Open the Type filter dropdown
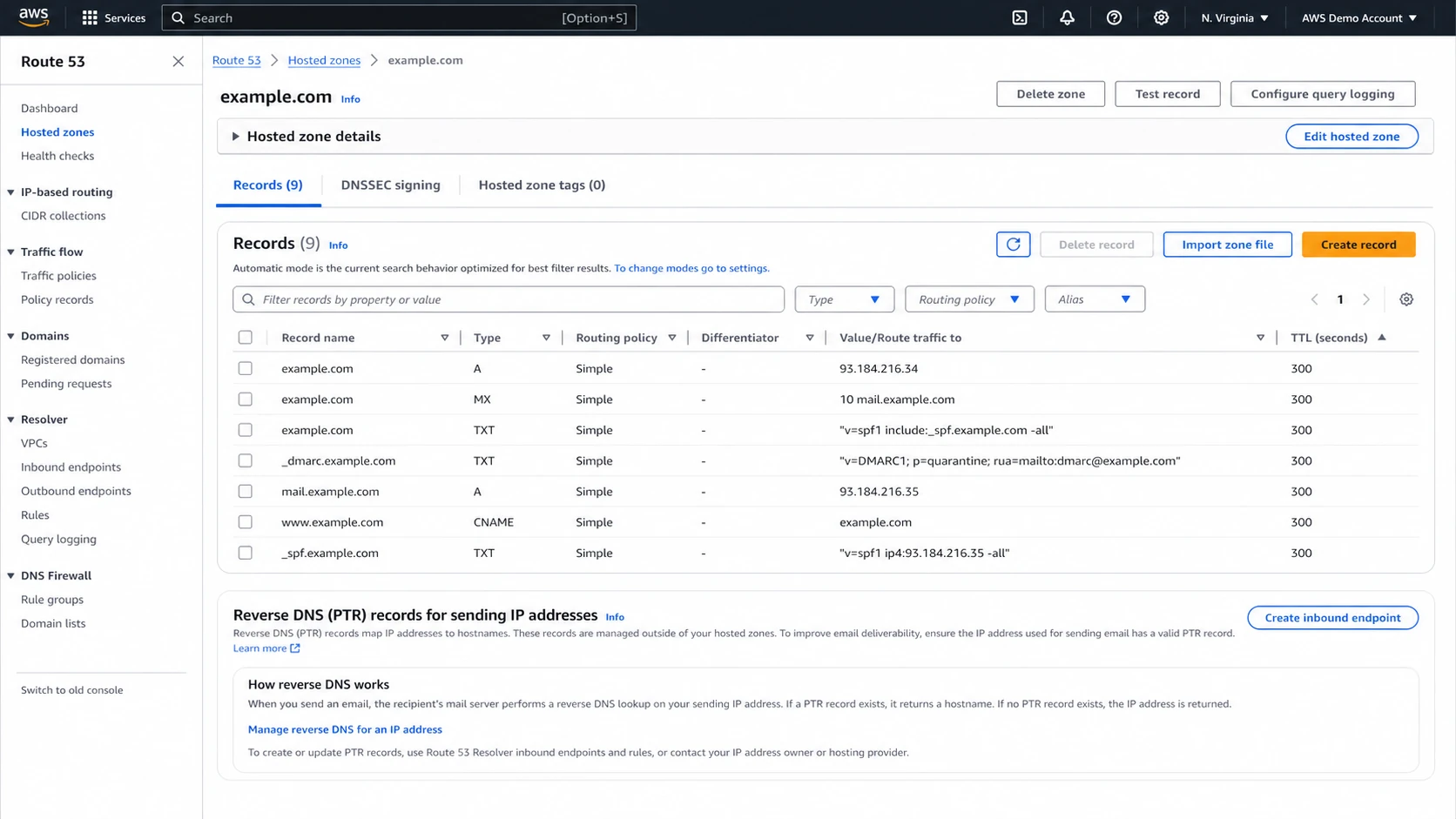1456x819 pixels. (844, 299)
